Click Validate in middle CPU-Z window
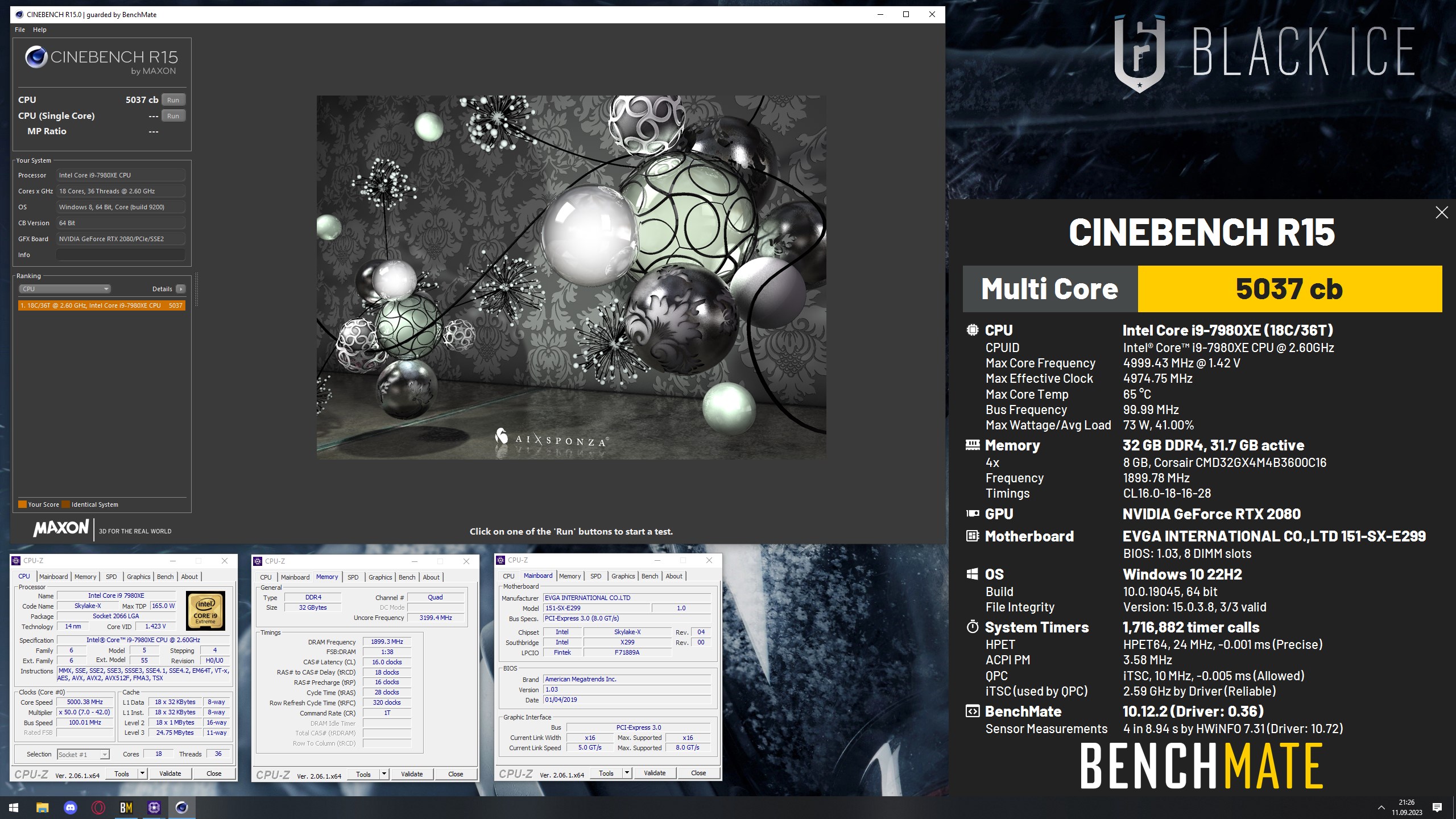The image size is (1456, 819). coord(412,775)
